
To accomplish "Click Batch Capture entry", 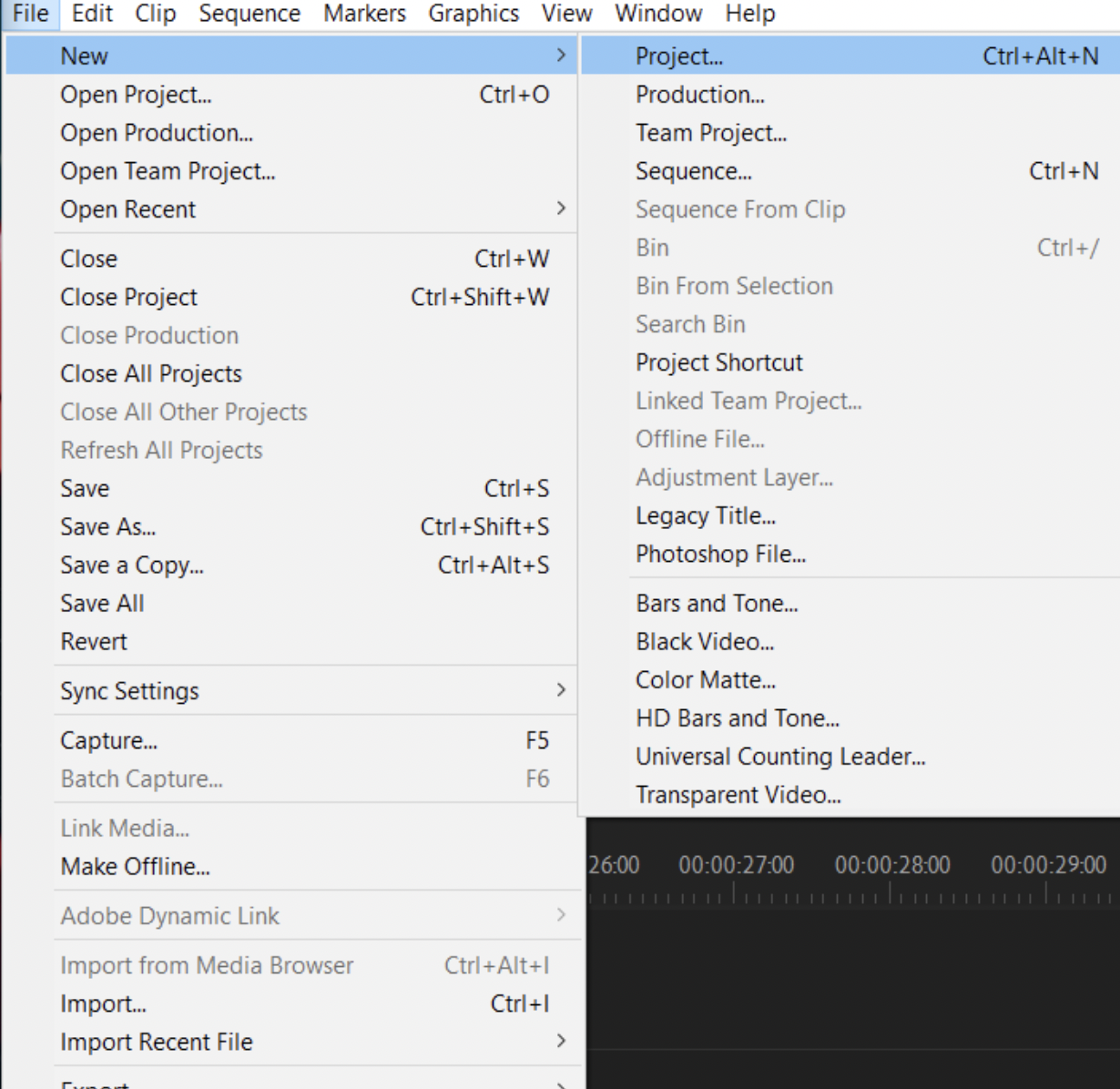I will click(x=291, y=779).
